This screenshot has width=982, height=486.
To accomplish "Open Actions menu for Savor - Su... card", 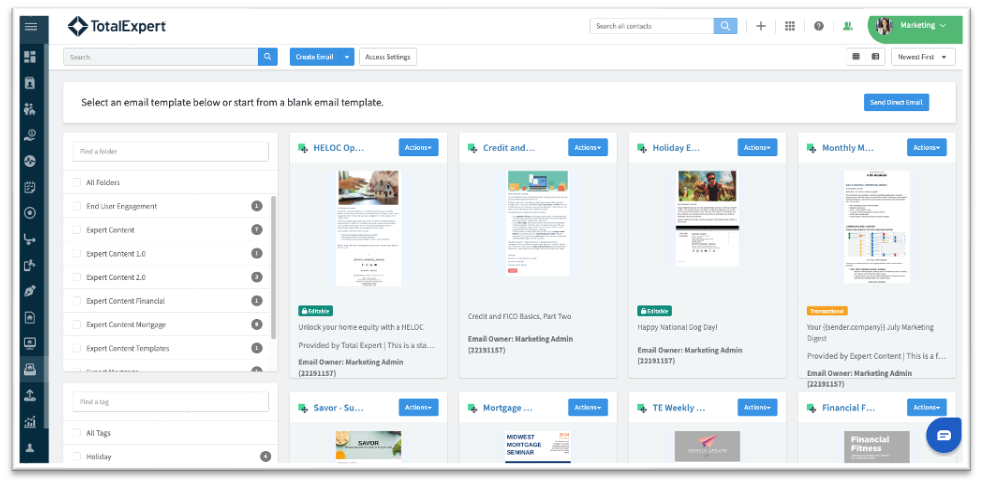I will (418, 408).
